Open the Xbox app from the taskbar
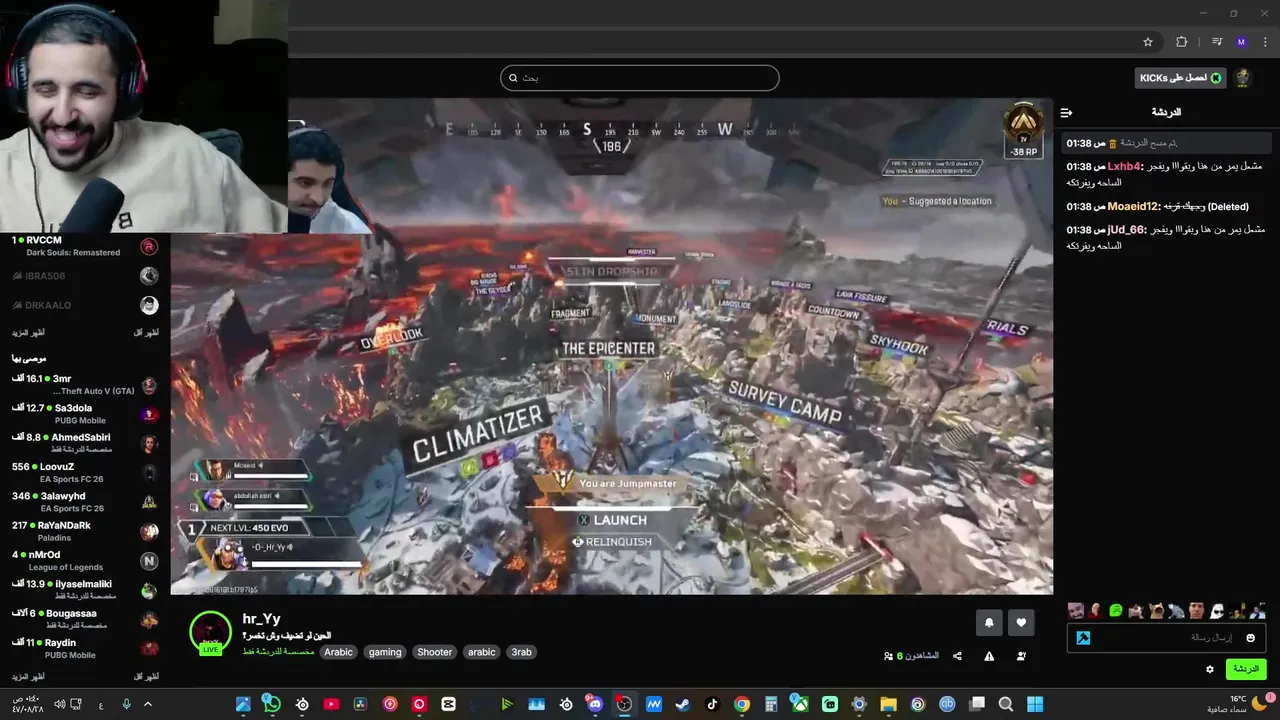The width and height of the screenshot is (1280, 720). (x=800, y=704)
